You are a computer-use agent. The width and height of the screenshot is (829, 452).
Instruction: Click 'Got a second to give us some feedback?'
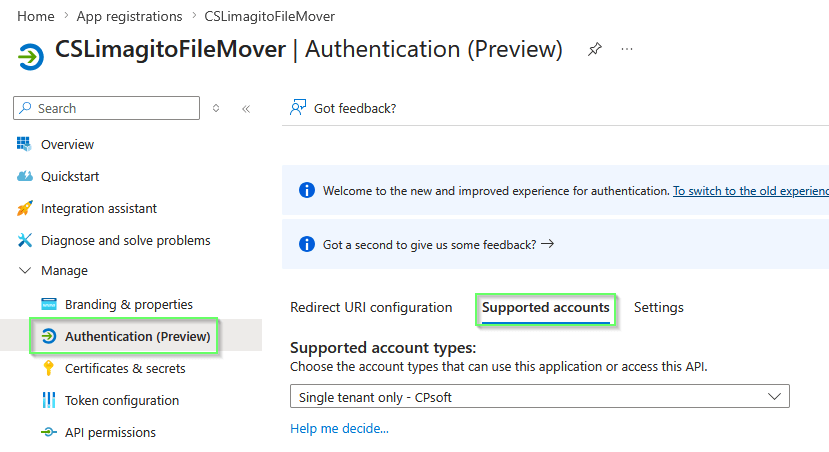point(429,245)
